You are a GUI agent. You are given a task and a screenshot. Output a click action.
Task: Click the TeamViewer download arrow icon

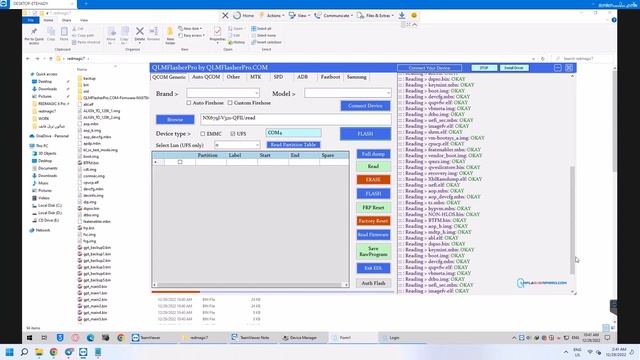(402, 16)
